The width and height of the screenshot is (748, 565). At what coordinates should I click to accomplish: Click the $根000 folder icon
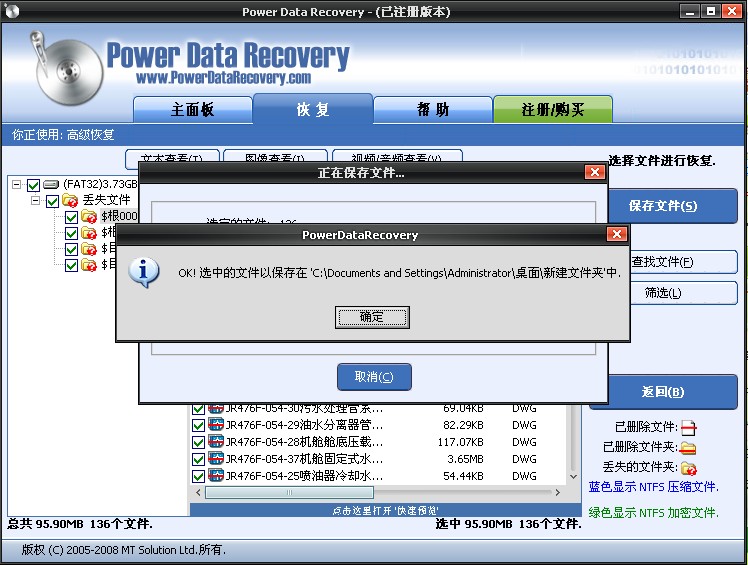pyautogui.click(x=89, y=217)
